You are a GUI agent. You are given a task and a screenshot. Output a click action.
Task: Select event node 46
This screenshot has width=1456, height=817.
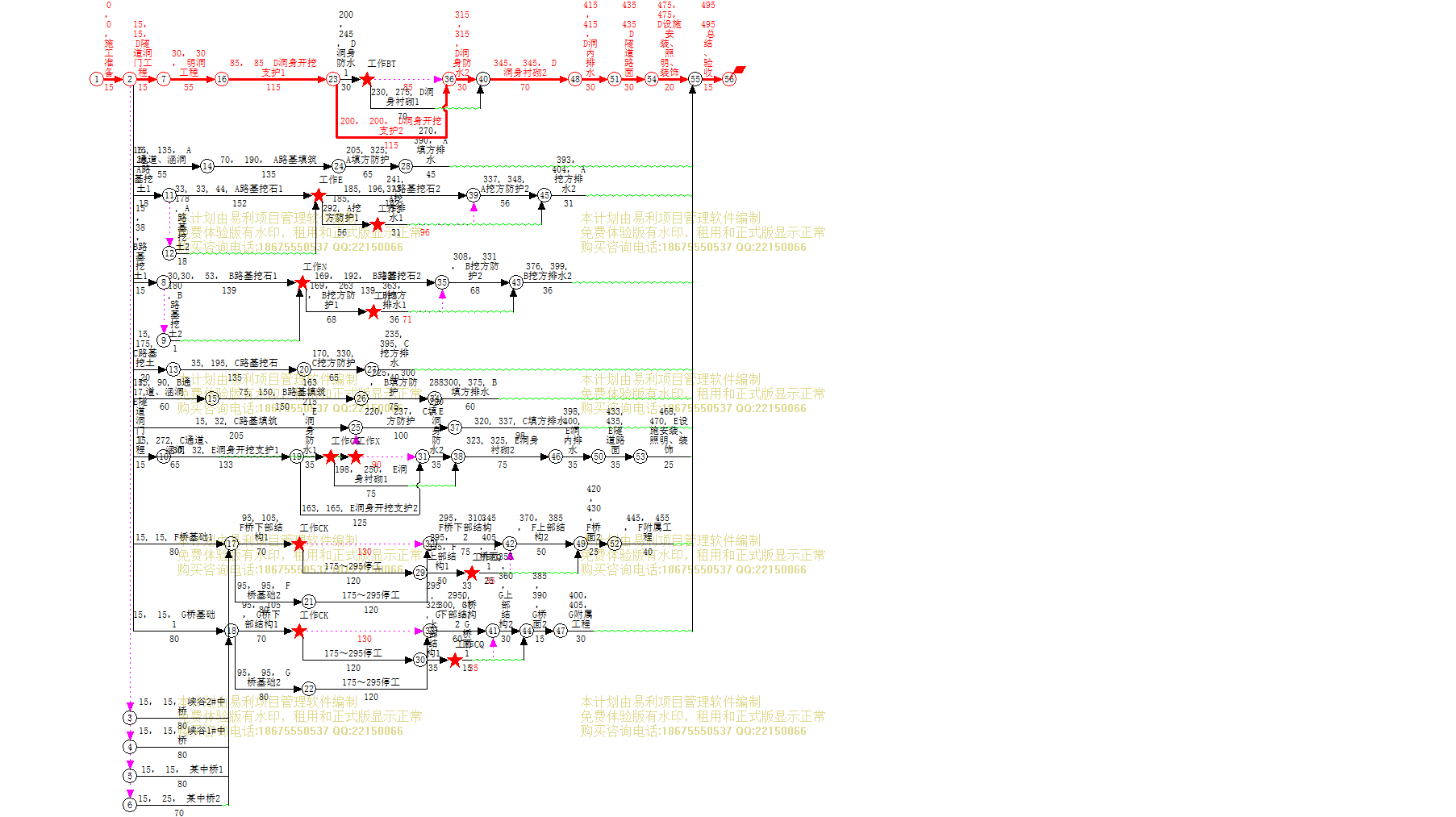point(556,456)
